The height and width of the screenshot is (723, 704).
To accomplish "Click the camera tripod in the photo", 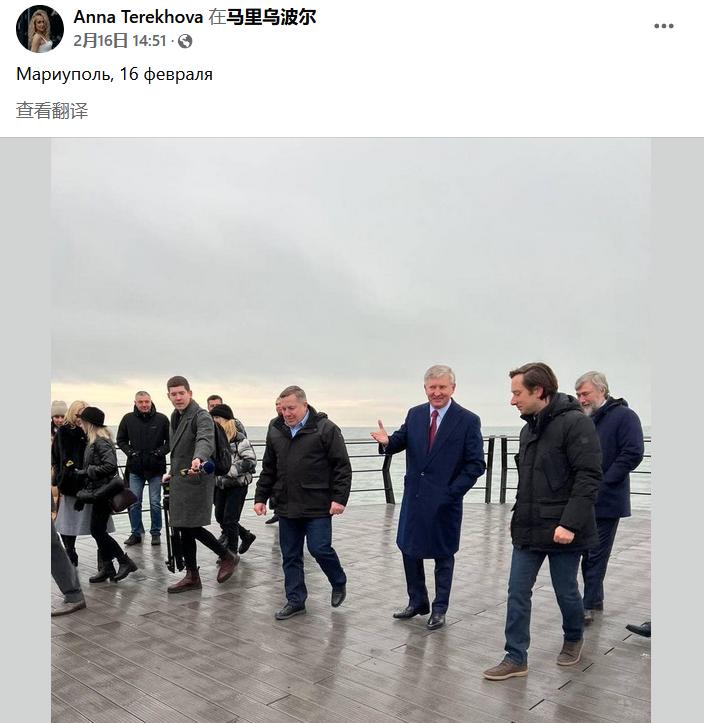I will click(x=173, y=530).
